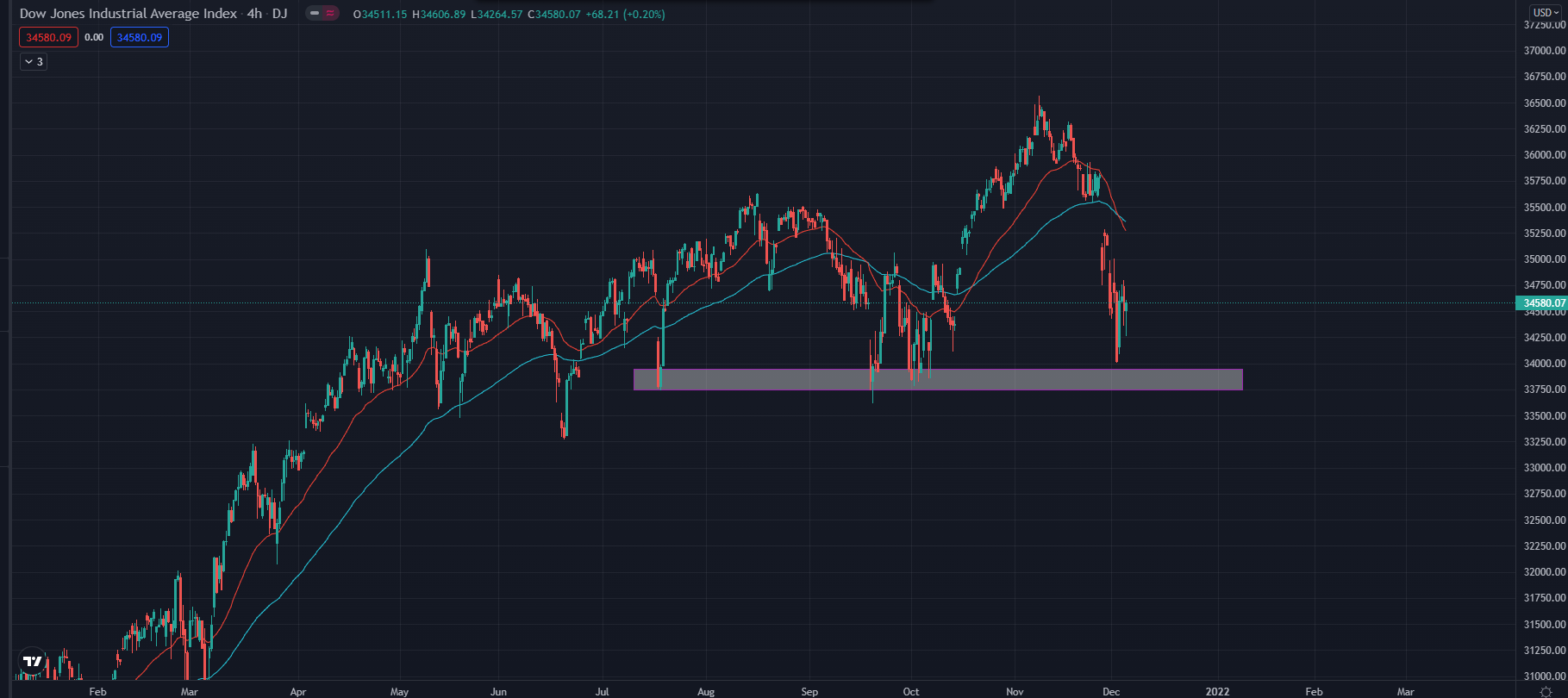Click the 33000.00 price axis label
Image resolution: width=1568 pixels, height=698 pixels.
(x=1545, y=468)
